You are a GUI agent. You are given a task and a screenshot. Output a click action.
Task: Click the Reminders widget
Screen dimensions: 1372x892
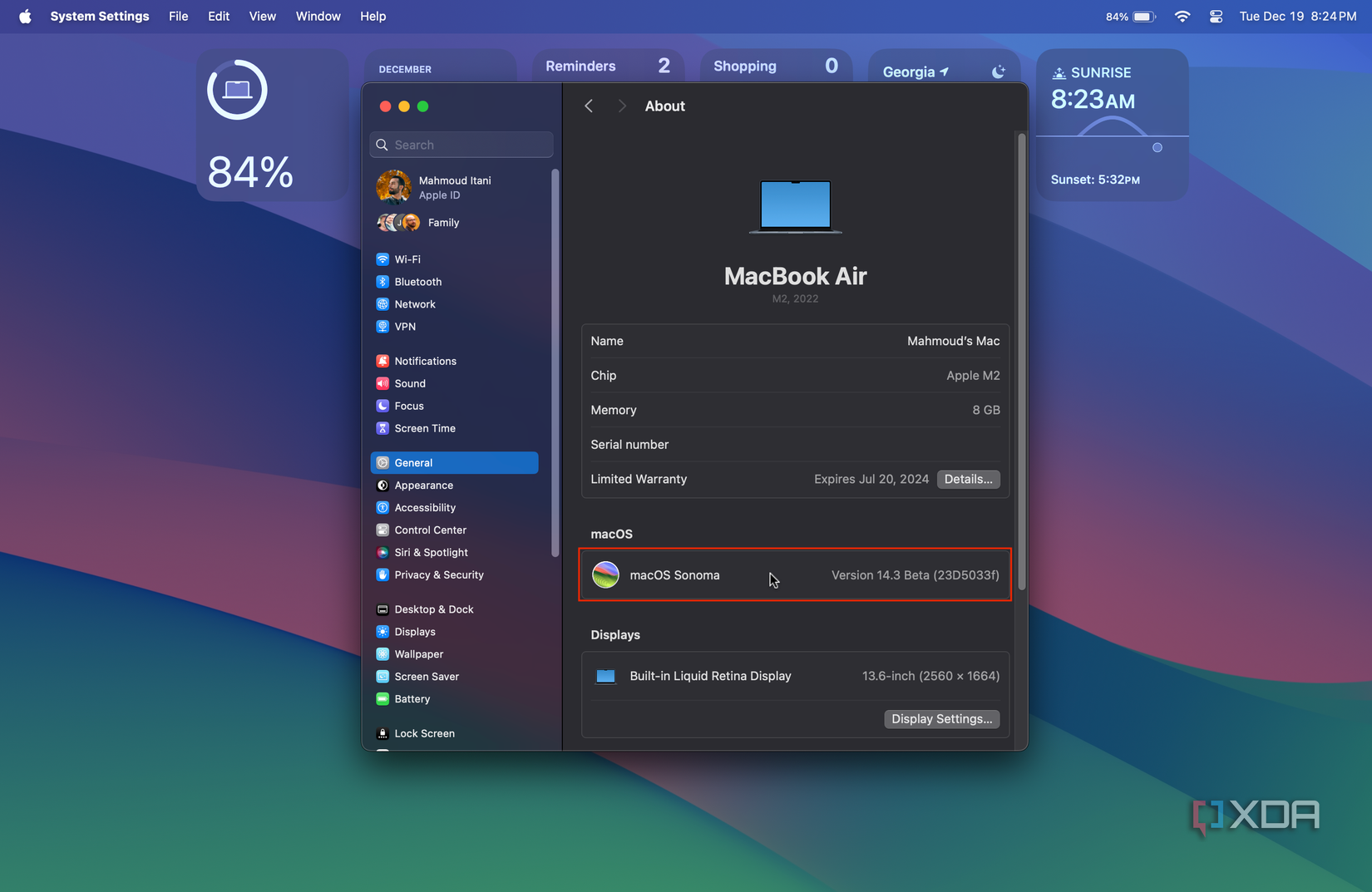pos(609,66)
